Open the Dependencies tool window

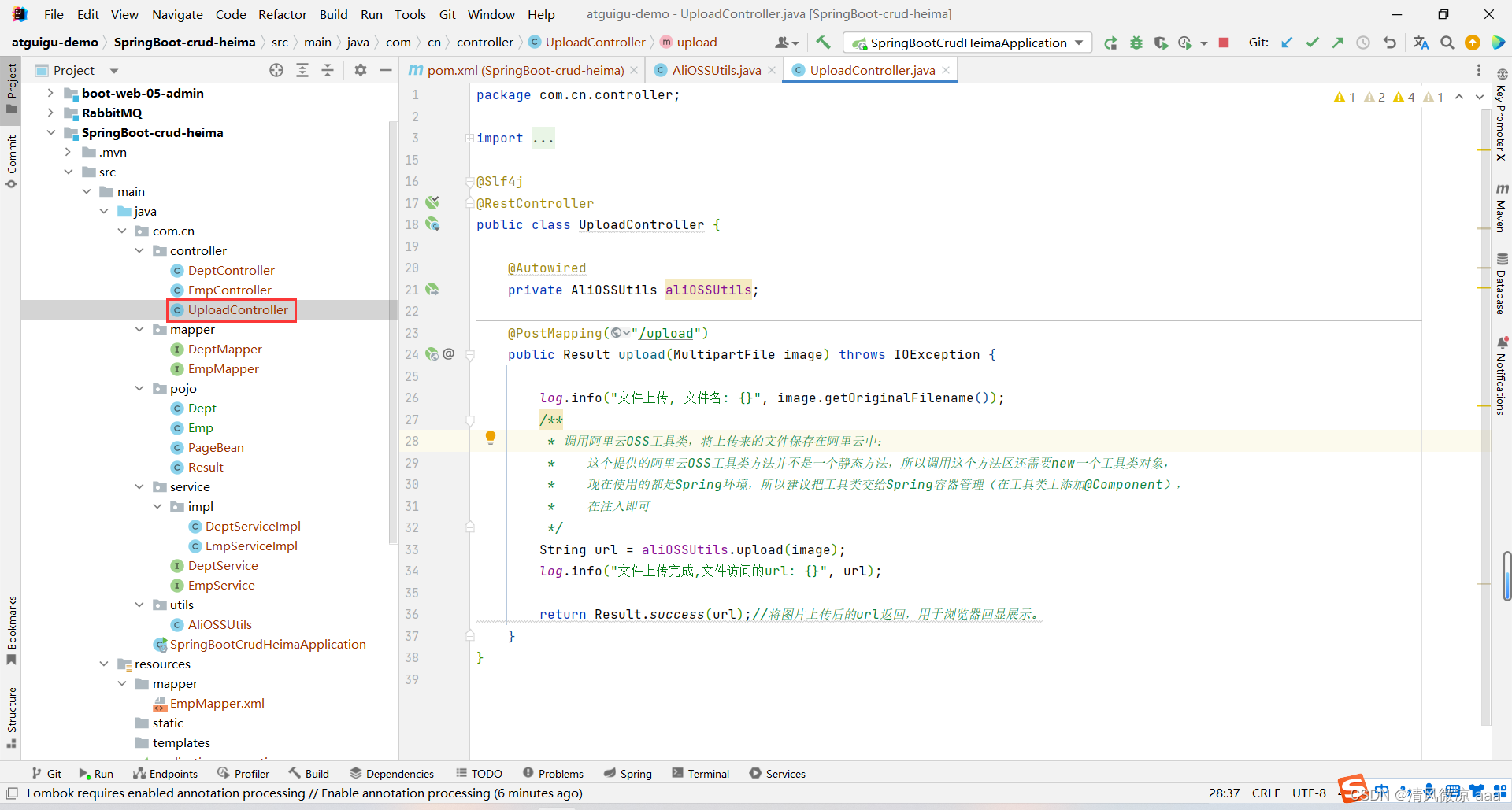[391, 774]
